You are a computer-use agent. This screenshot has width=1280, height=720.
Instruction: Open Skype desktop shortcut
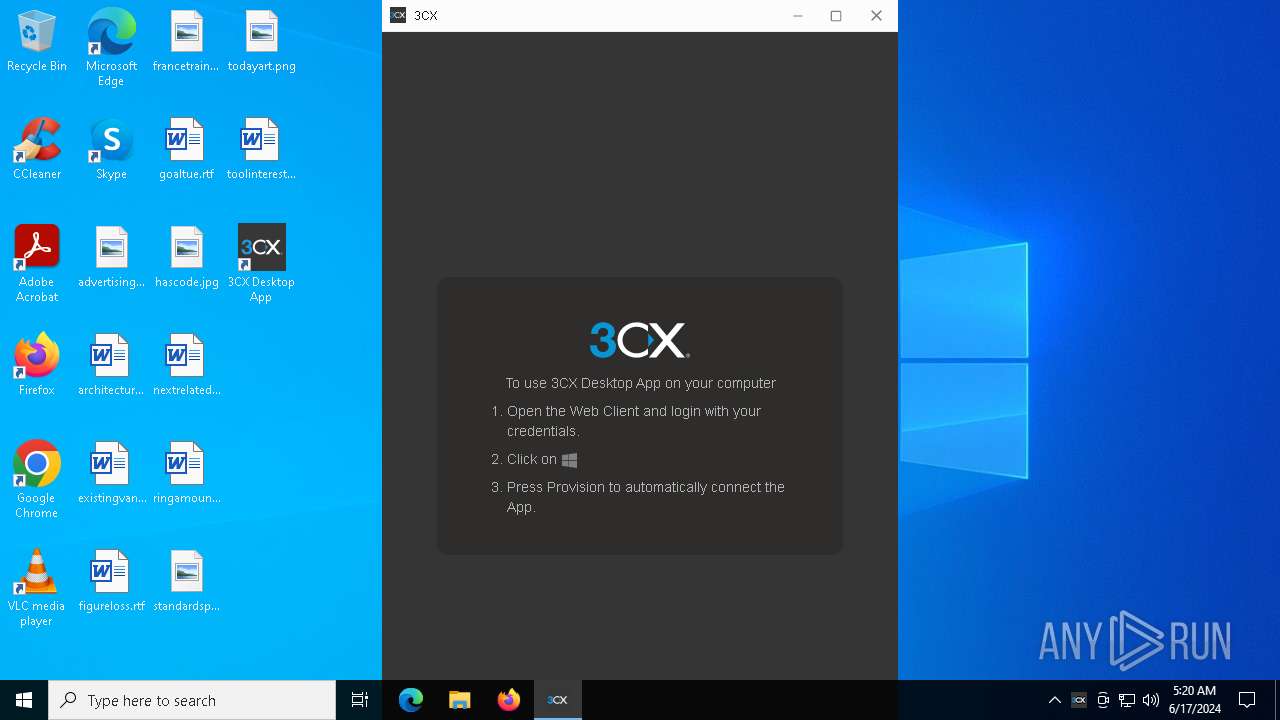point(111,150)
